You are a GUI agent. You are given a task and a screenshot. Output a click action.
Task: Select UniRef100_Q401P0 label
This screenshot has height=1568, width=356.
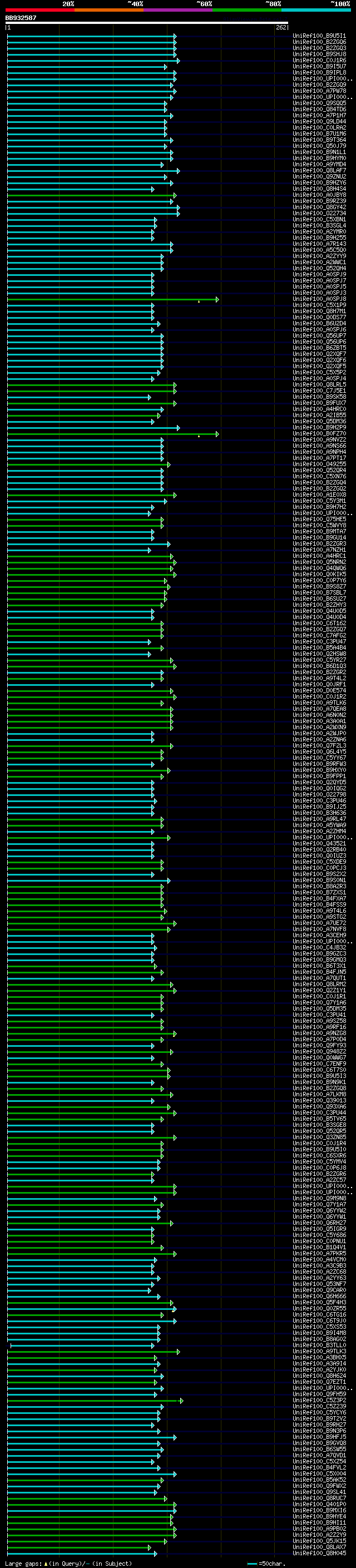tap(319, 1504)
